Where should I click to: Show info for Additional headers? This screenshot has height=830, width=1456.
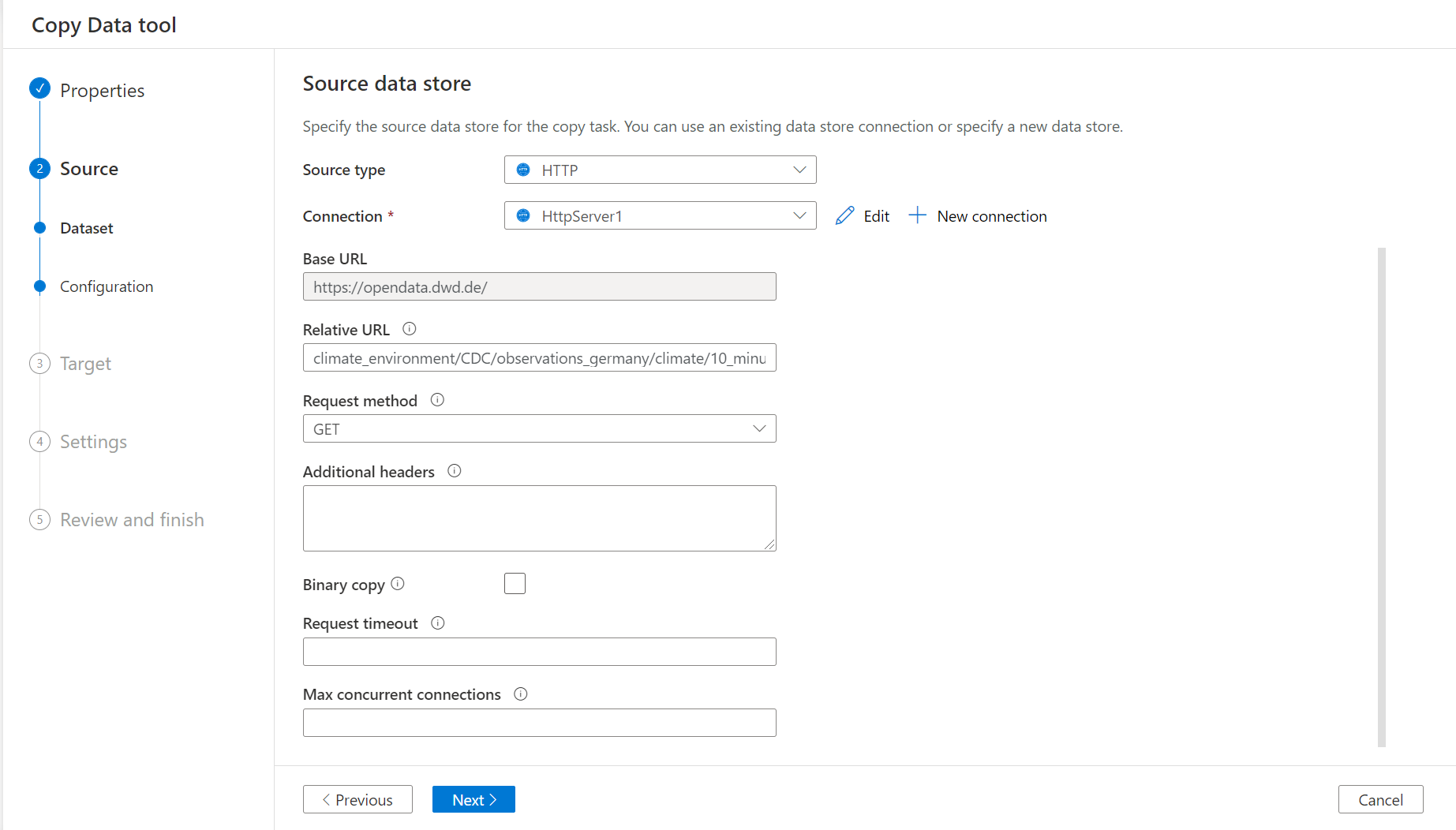point(455,471)
